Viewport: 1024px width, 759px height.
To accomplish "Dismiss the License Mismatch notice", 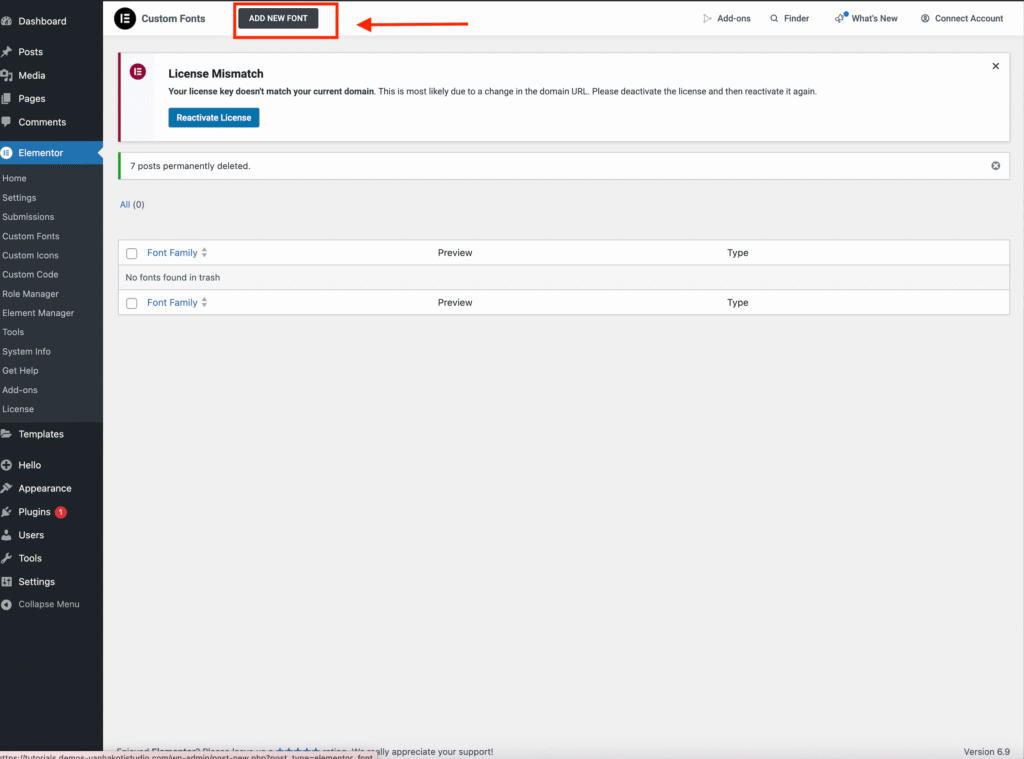I will 995,66.
